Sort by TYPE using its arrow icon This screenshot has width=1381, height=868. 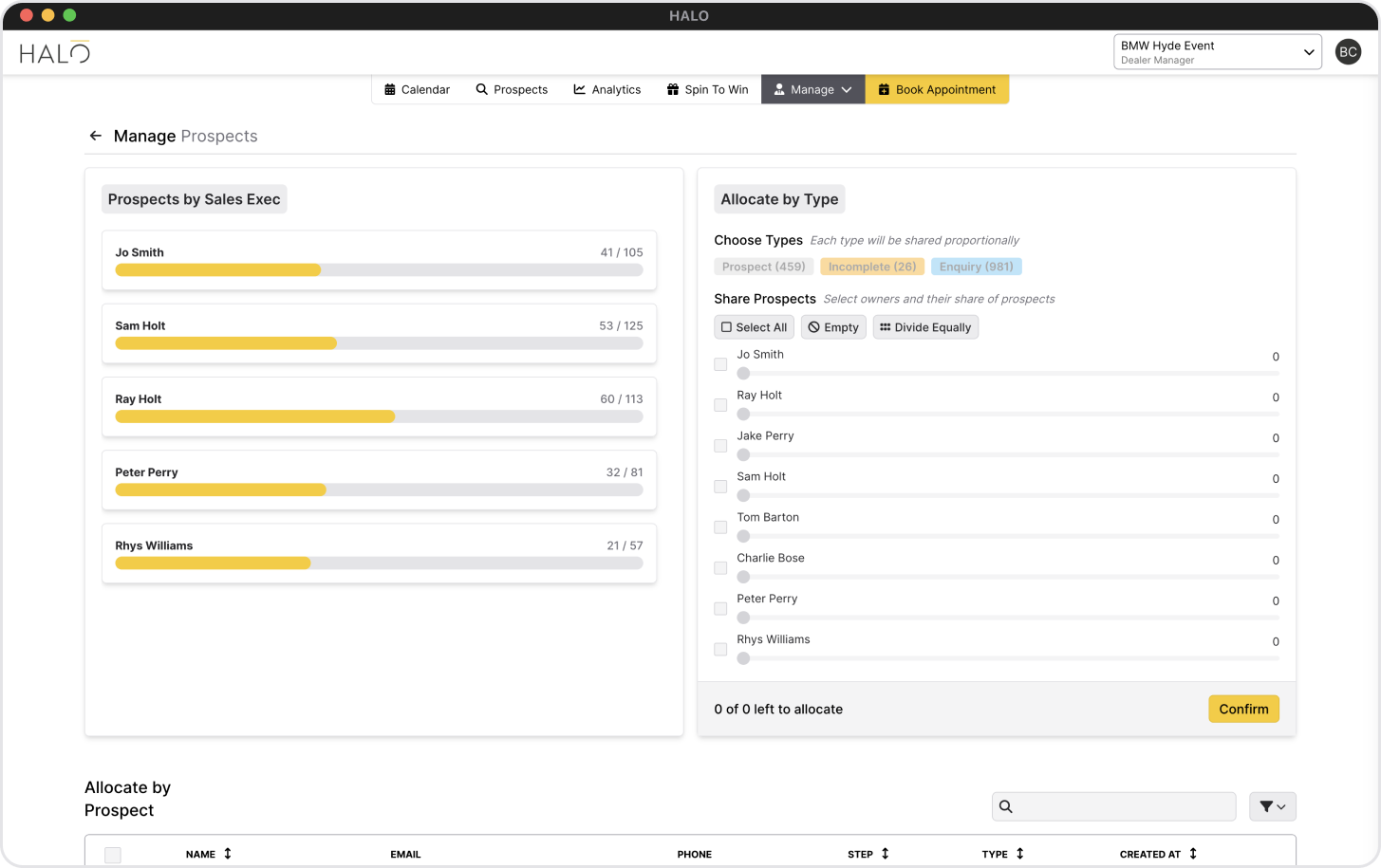pyautogui.click(x=1020, y=854)
